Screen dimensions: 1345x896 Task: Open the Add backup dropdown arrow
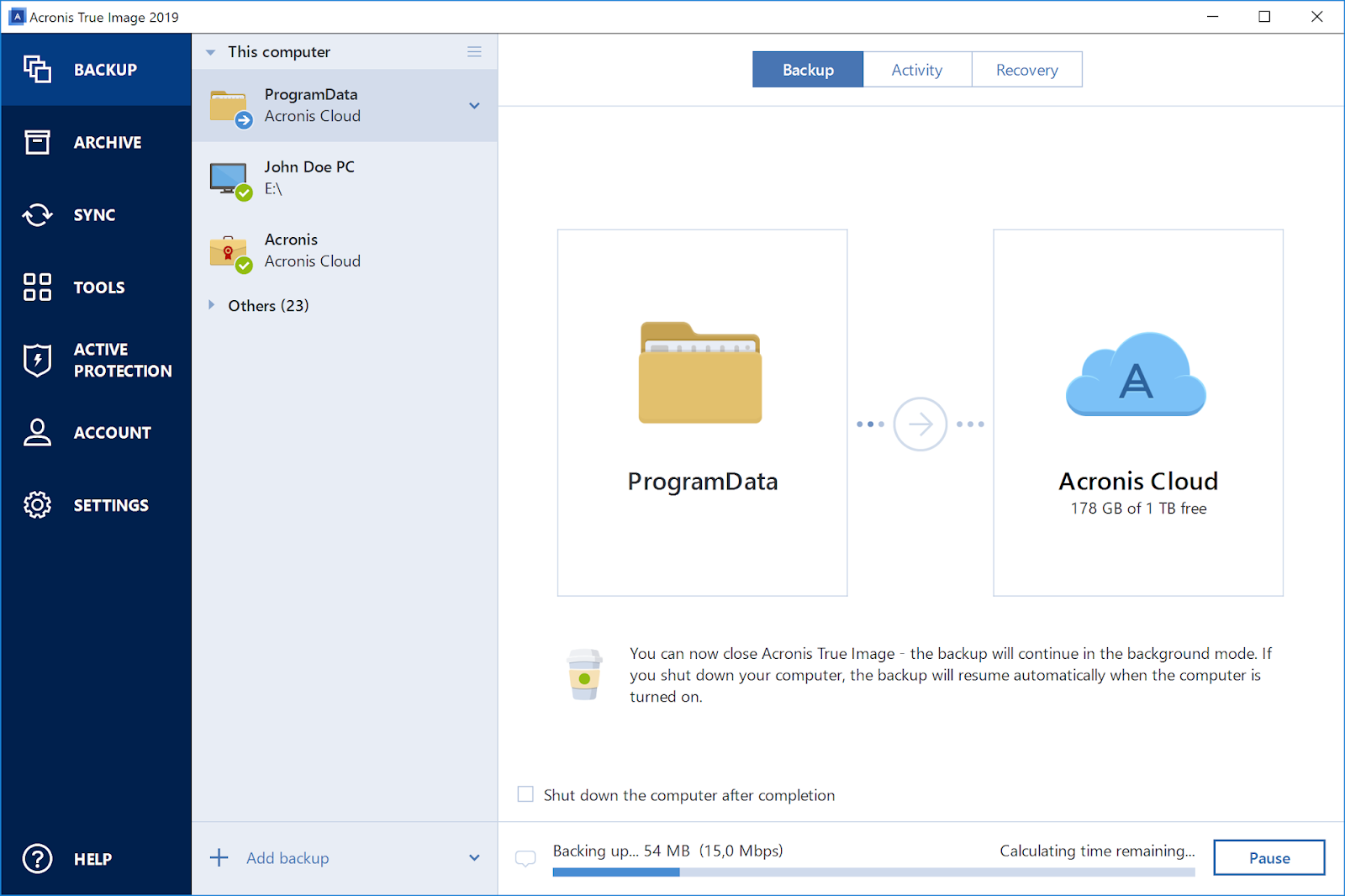(474, 858)
